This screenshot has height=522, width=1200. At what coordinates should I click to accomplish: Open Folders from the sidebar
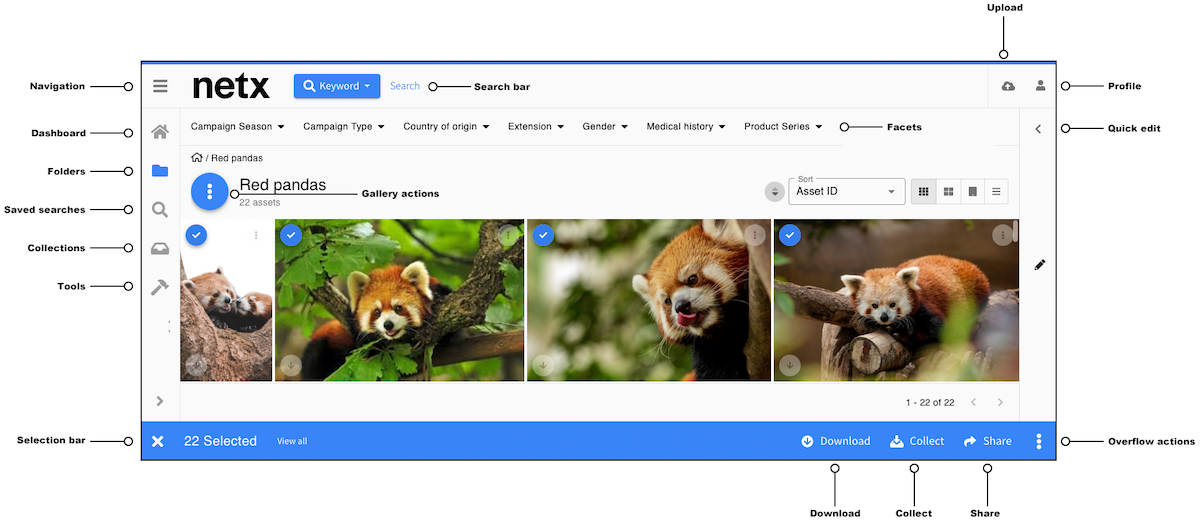coord(160,171)
